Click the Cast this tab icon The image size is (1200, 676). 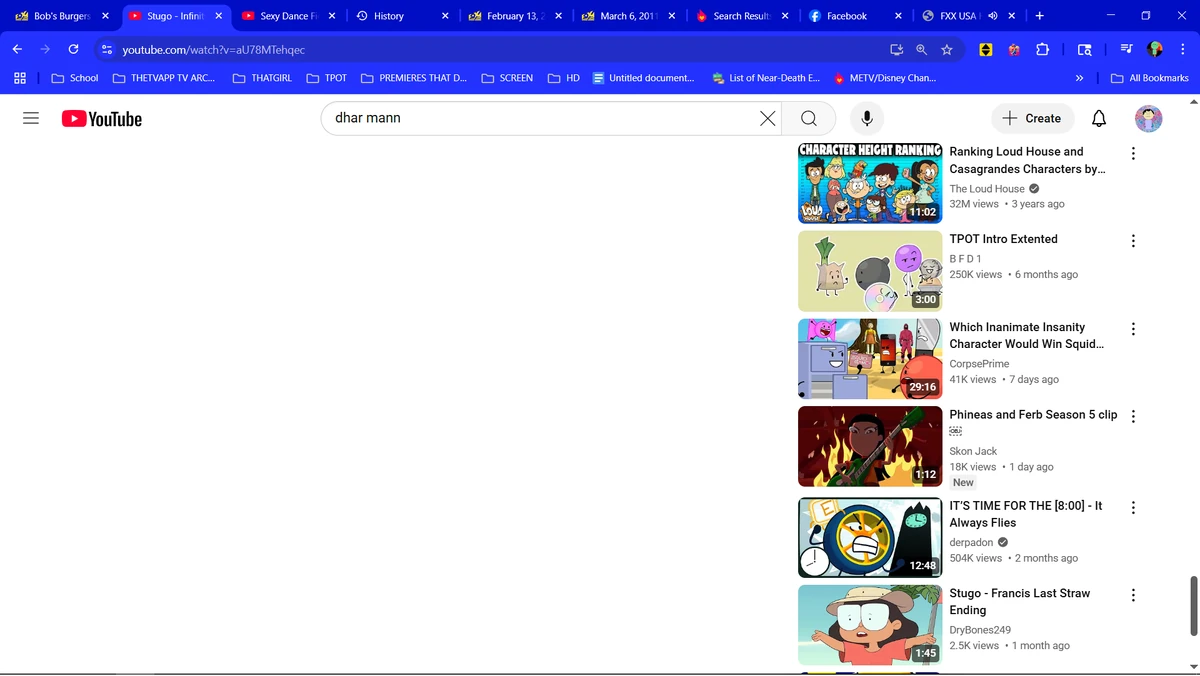[x=896, y=49]
